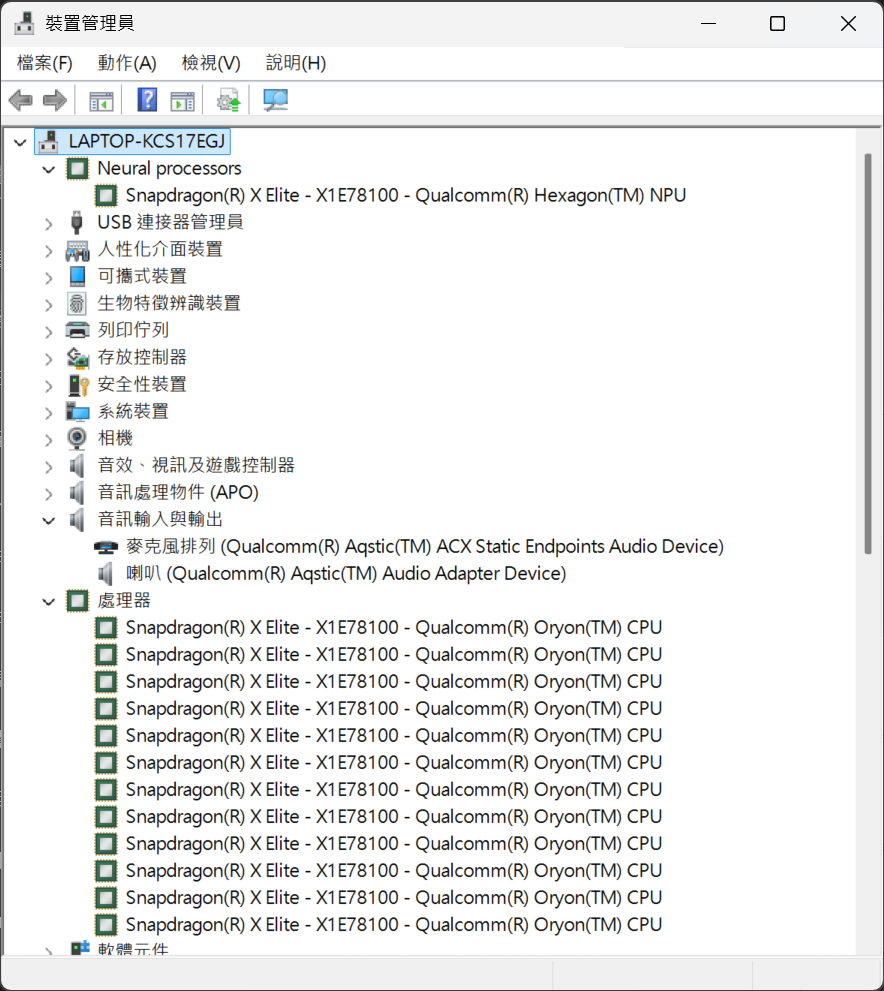Expand the 相機 category

49,440
